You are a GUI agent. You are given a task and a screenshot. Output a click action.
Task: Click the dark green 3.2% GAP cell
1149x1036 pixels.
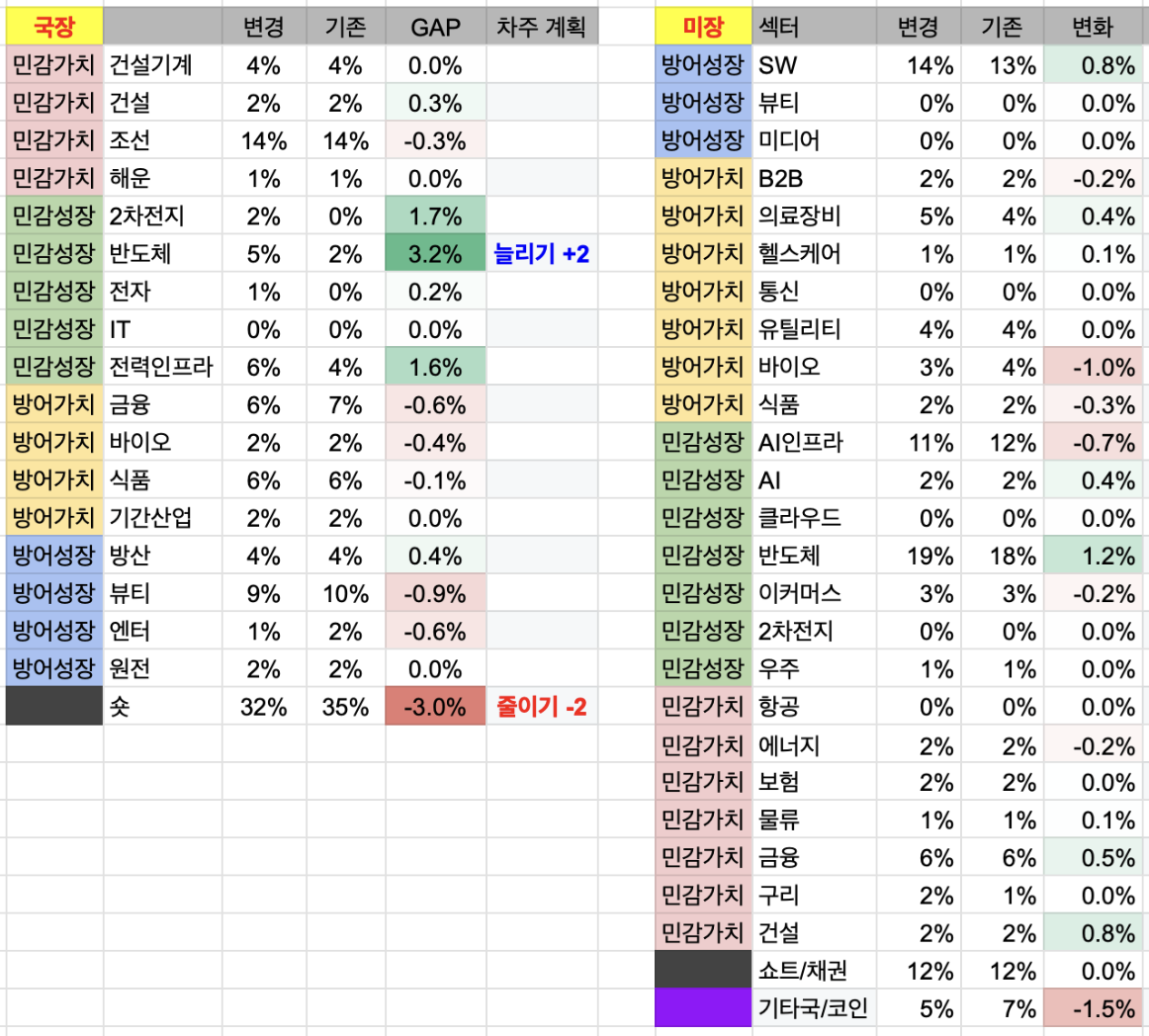click(435, 254)
